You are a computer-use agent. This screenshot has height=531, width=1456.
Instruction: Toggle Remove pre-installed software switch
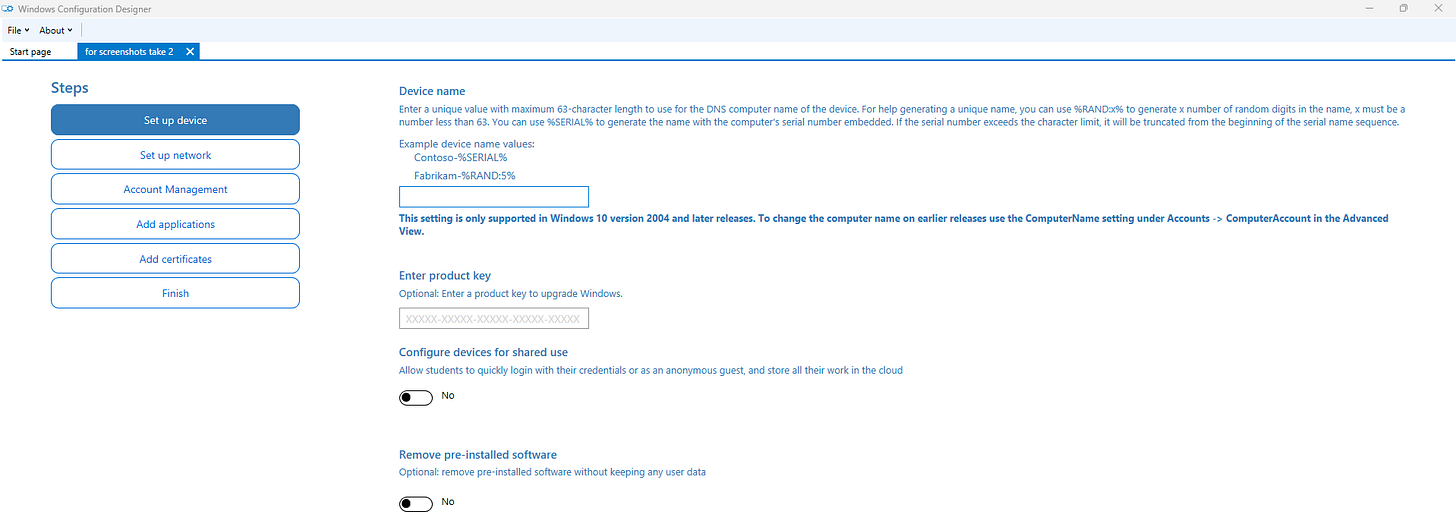[x=416, y=503]
